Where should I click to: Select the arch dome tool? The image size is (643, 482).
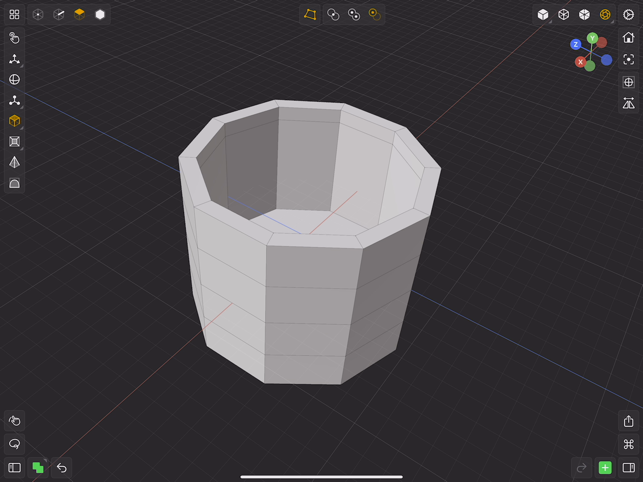point(14,183)
